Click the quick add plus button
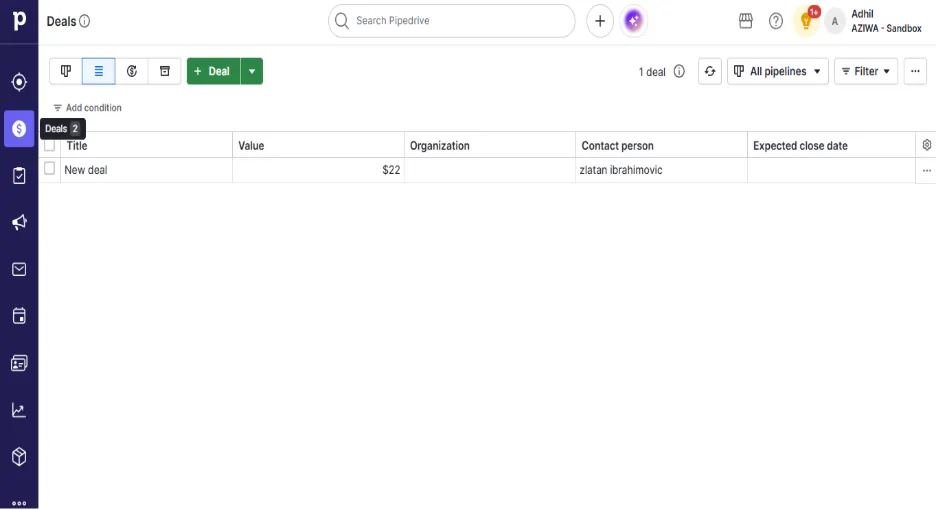 (x=600, y=21)
